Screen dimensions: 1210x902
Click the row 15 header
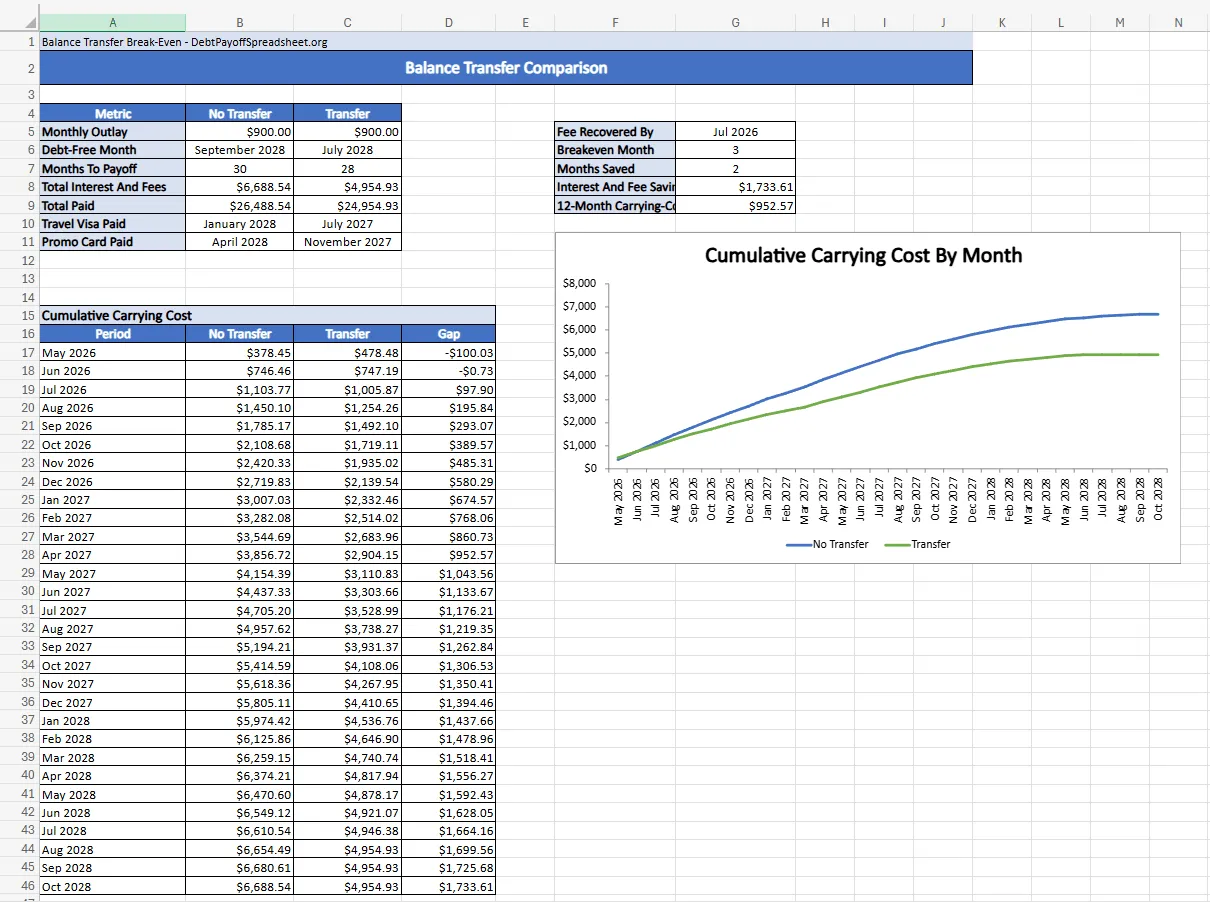(x=19, y=315)
